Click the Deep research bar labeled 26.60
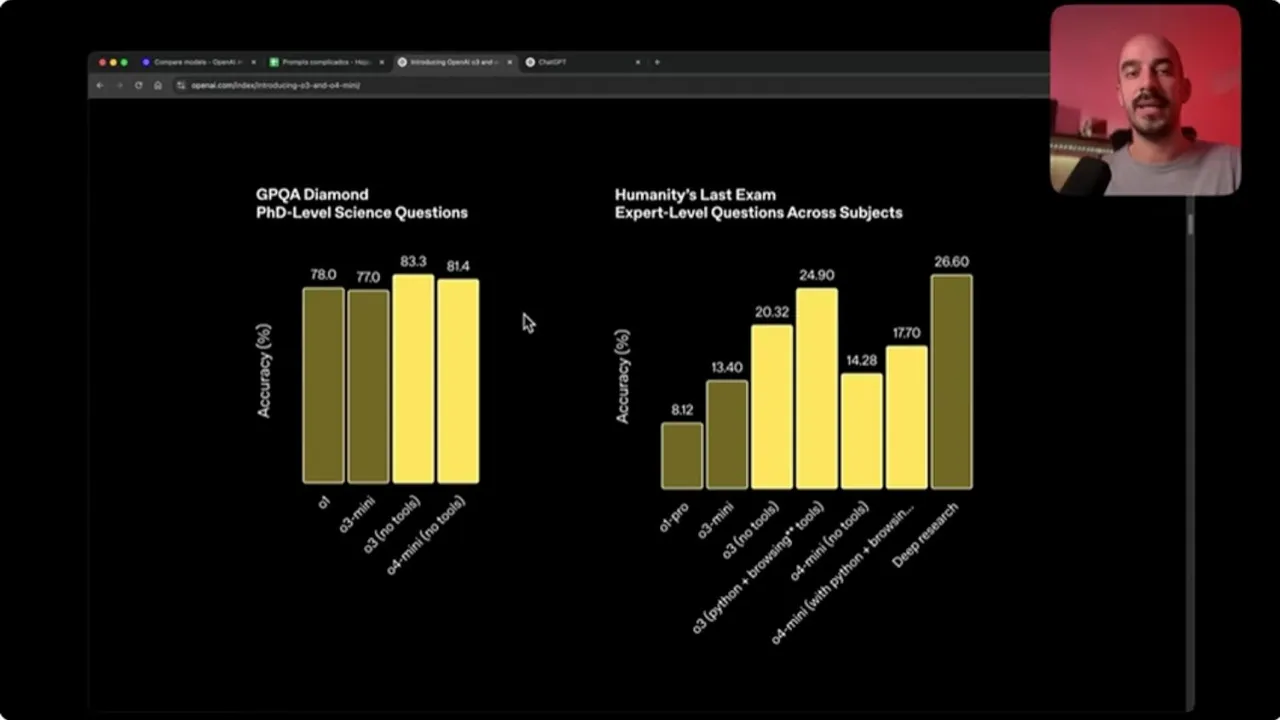 coord(952,382)
